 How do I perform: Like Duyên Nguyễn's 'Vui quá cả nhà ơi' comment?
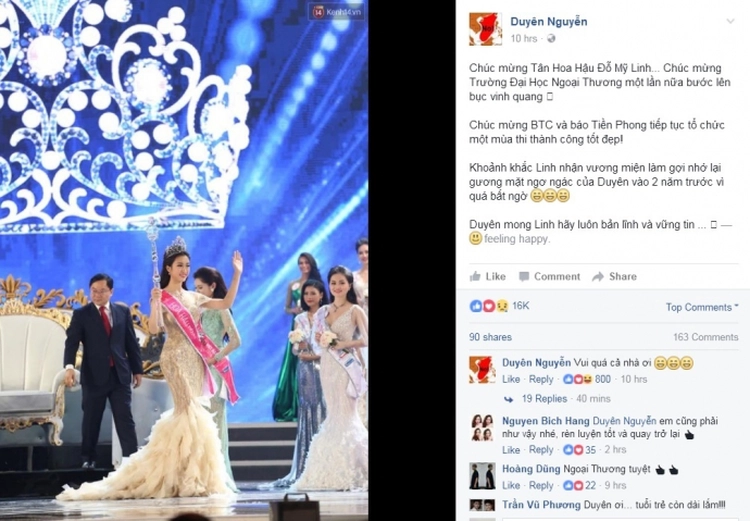coord(511,379)
